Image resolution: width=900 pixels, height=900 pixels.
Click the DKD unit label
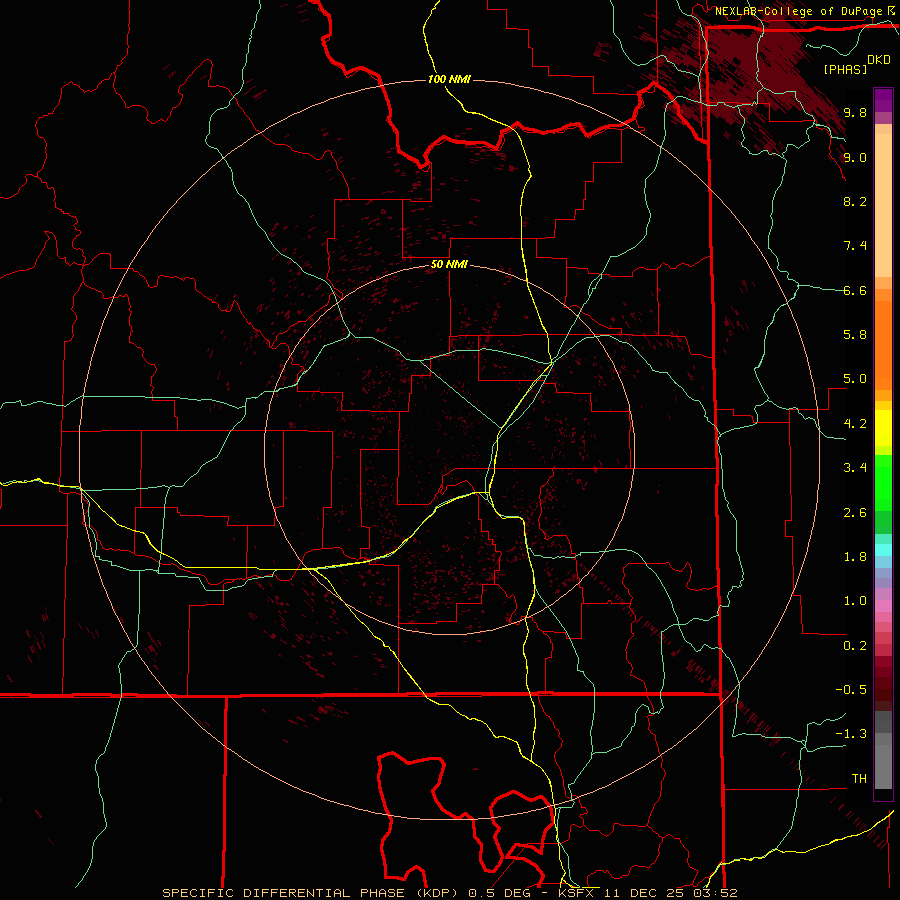pyautogui.click(x=879, y=60)
